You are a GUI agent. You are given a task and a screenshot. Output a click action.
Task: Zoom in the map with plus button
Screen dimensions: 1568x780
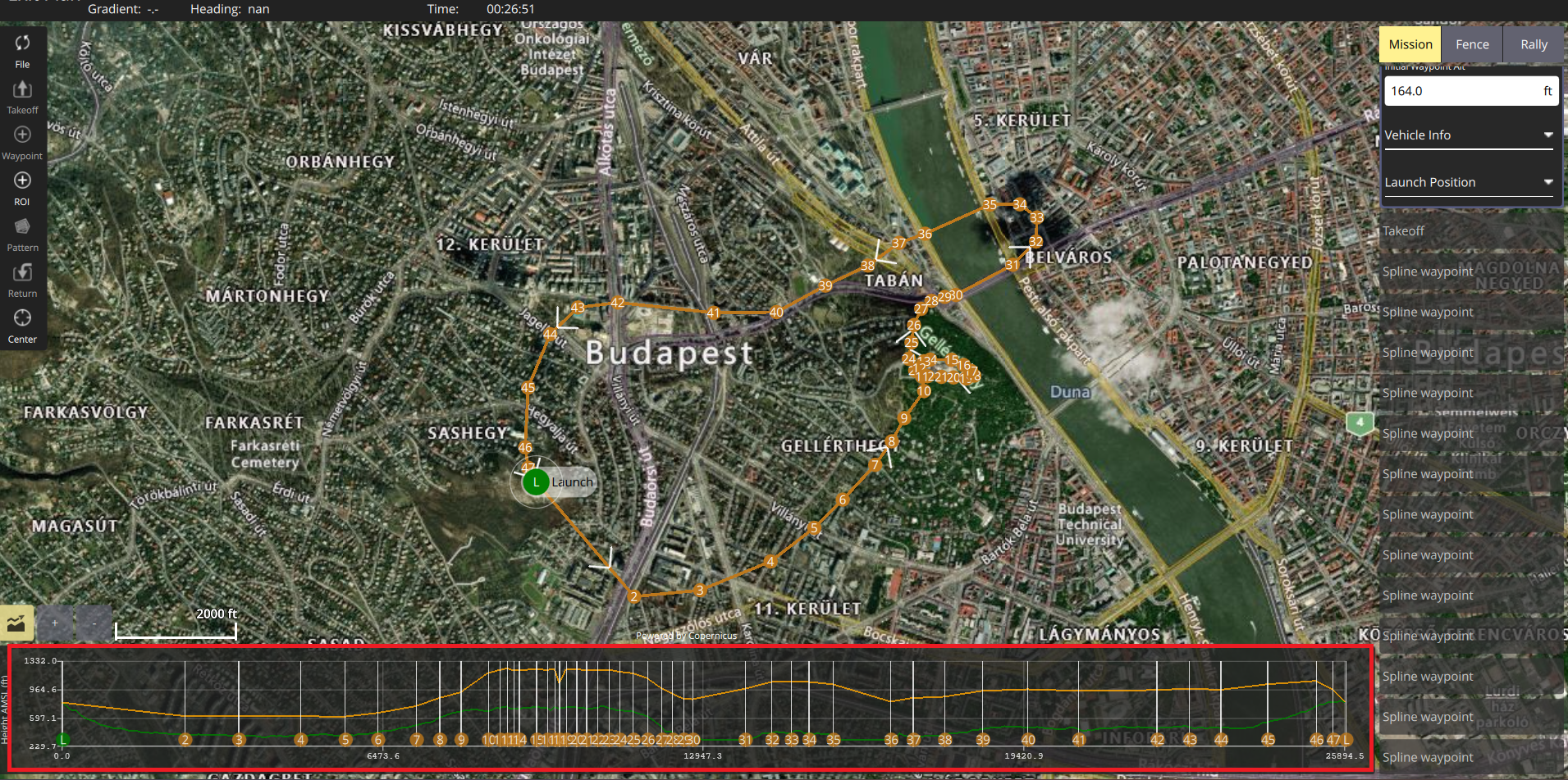[55, 623]
